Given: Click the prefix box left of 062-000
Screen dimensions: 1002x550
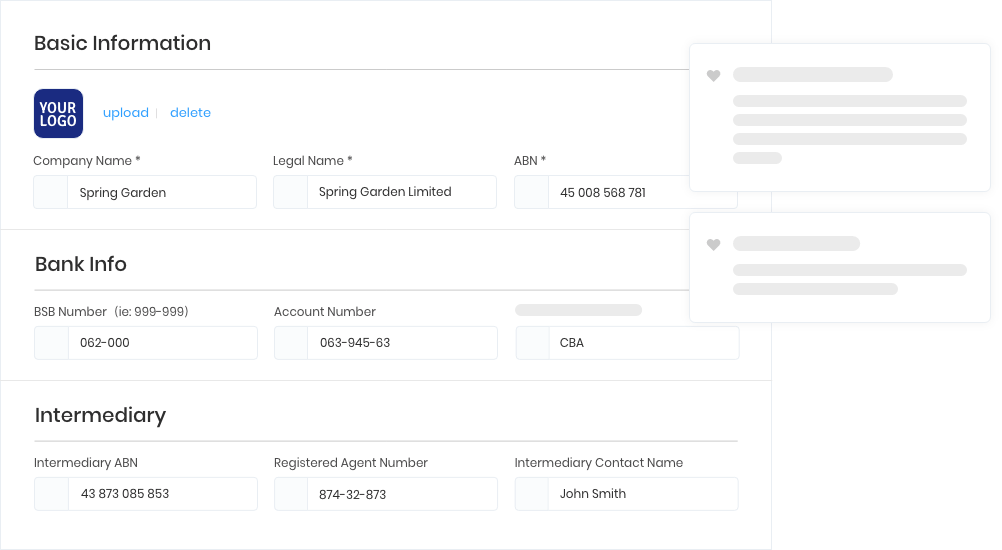Looking at the screenshot, I should pyautogui.click(x=51, y=343).
